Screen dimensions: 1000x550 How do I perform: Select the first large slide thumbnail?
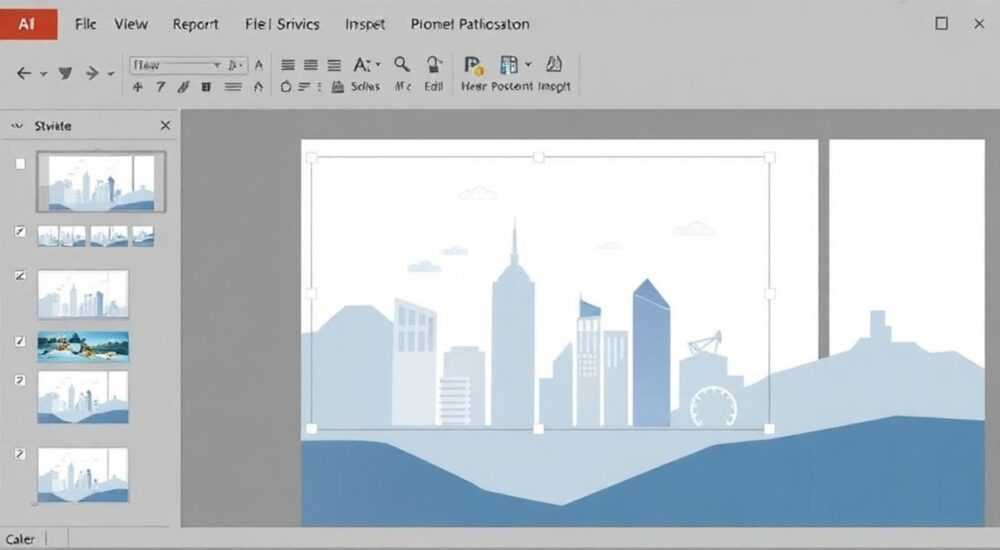[x=101, y=182]
